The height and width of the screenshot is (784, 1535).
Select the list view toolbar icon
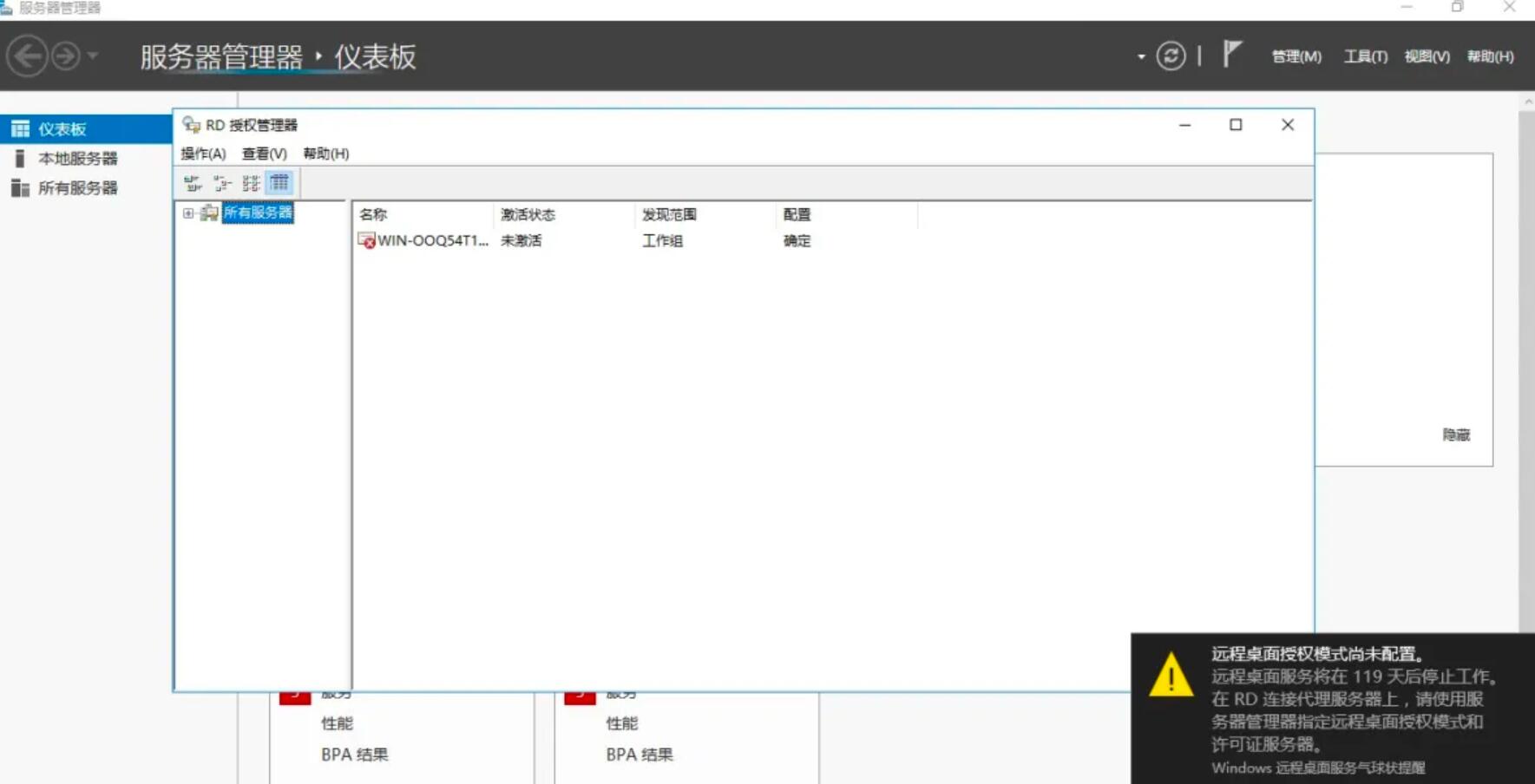click(x=251, y=183)
